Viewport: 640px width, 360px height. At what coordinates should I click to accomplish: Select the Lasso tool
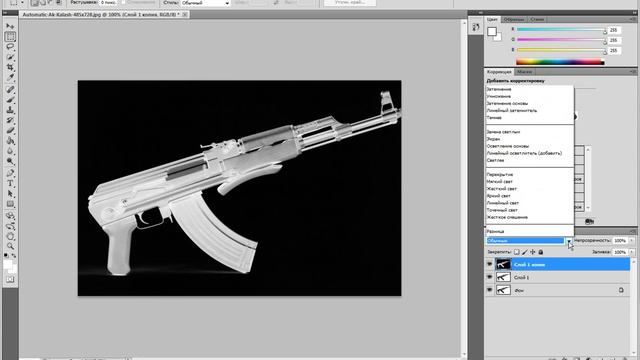pos(10,47)
